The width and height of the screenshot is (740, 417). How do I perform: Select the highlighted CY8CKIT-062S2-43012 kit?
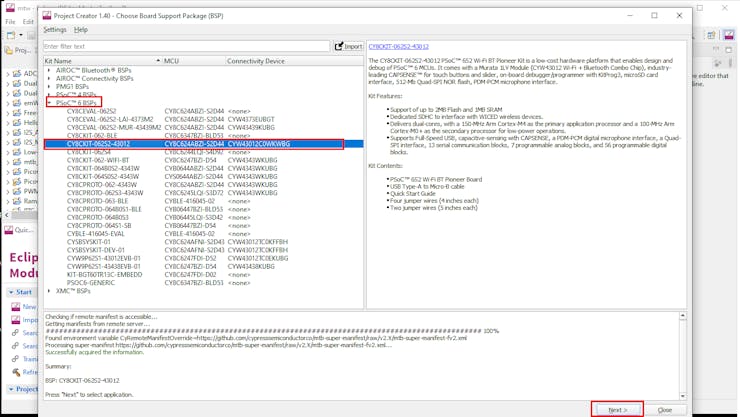[x=203, y=144]
